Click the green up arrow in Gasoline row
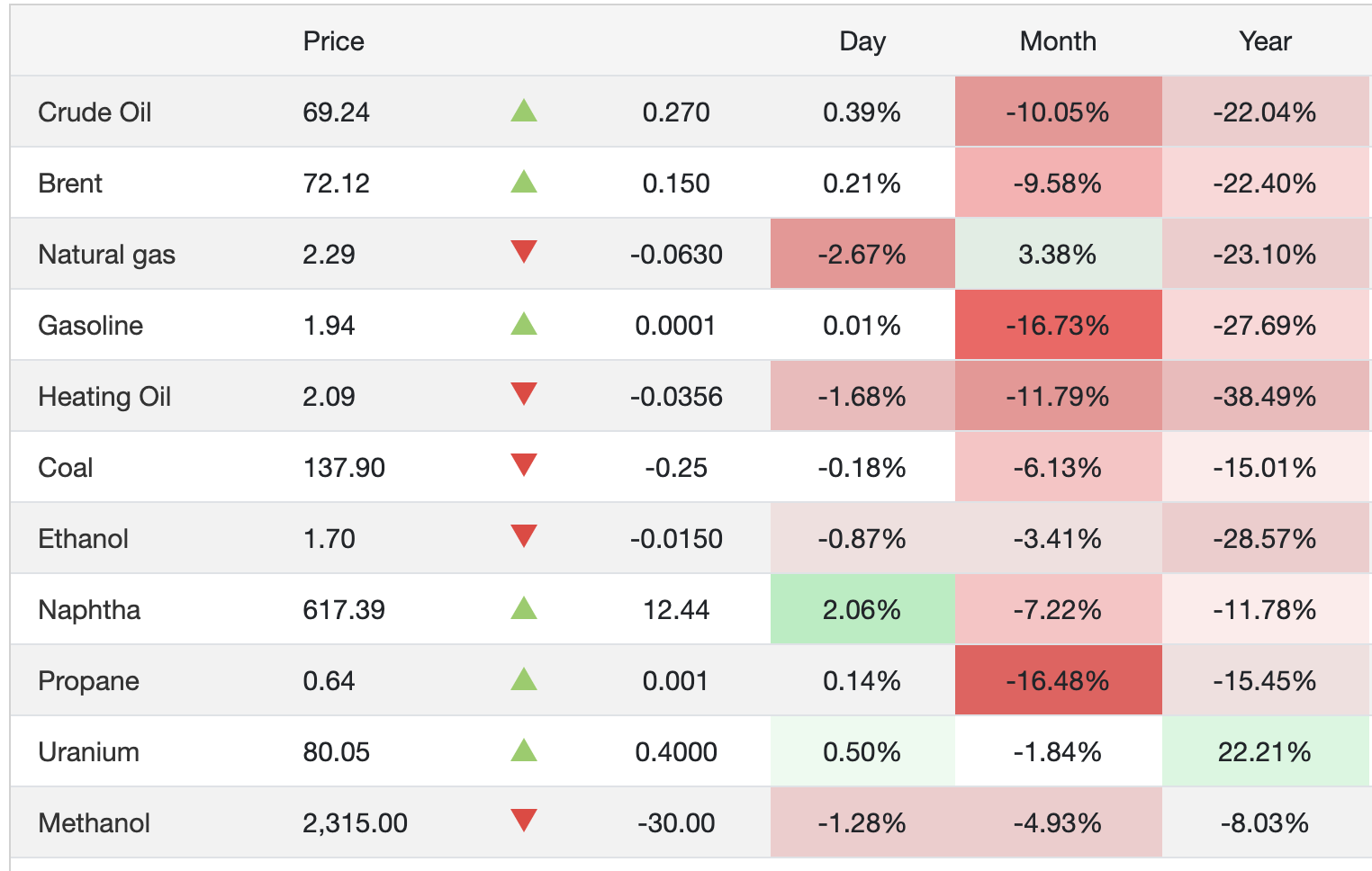 pyautogui.click(x=524, y=324)
